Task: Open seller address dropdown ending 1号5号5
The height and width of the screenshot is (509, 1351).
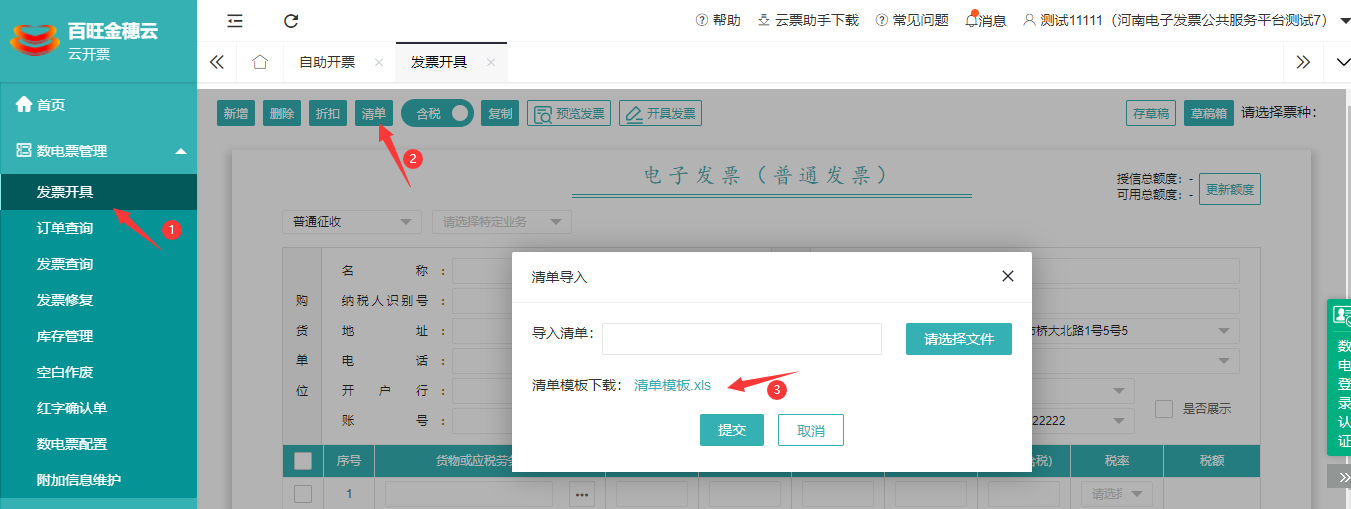Action: pos(1135,331)
